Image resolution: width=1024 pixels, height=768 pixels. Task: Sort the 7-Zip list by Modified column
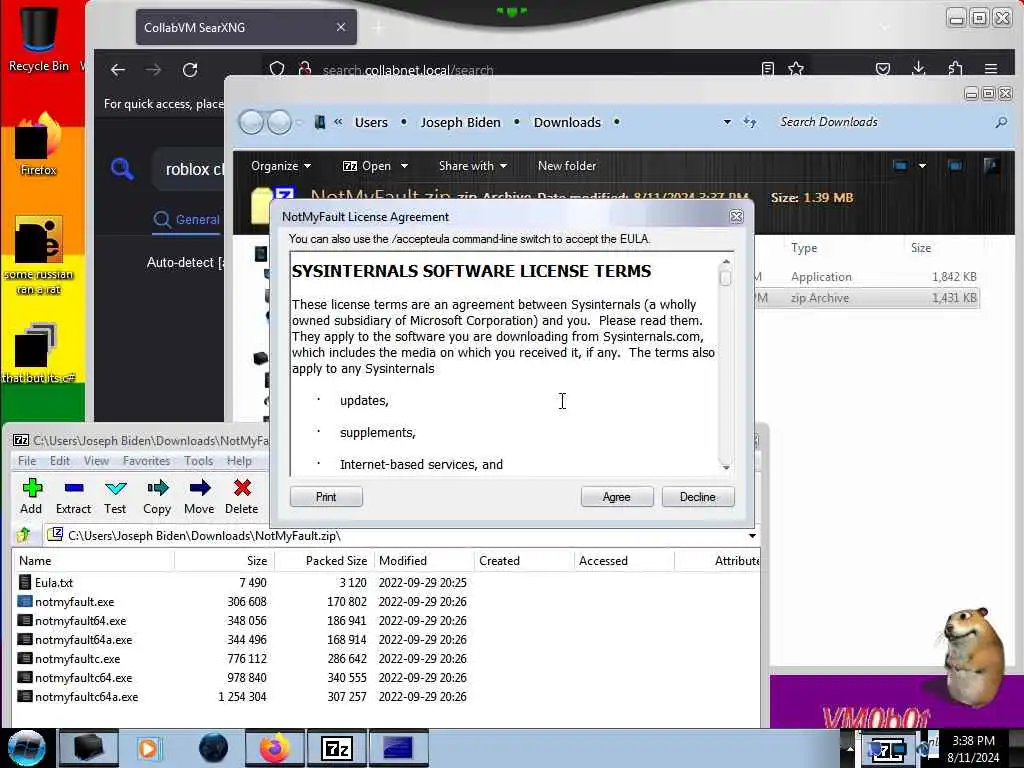[x=424, y=560]
